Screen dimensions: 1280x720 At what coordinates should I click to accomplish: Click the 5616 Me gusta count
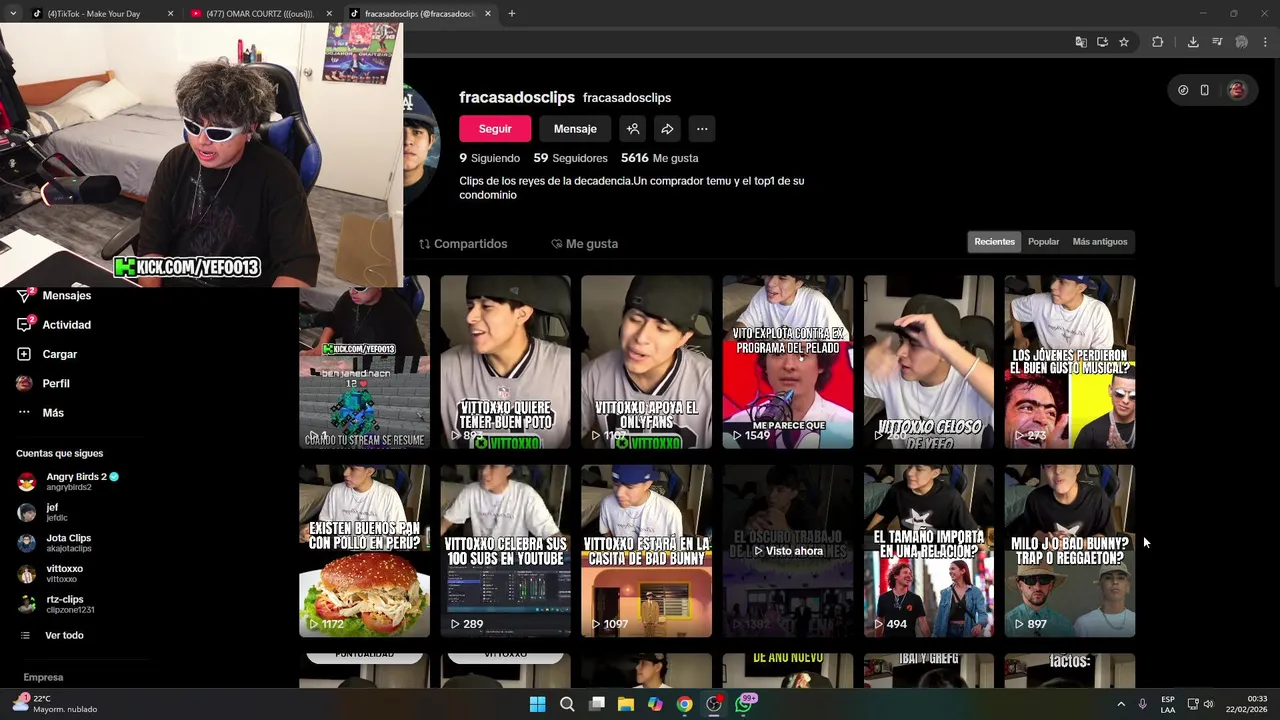tap(659, 158)
